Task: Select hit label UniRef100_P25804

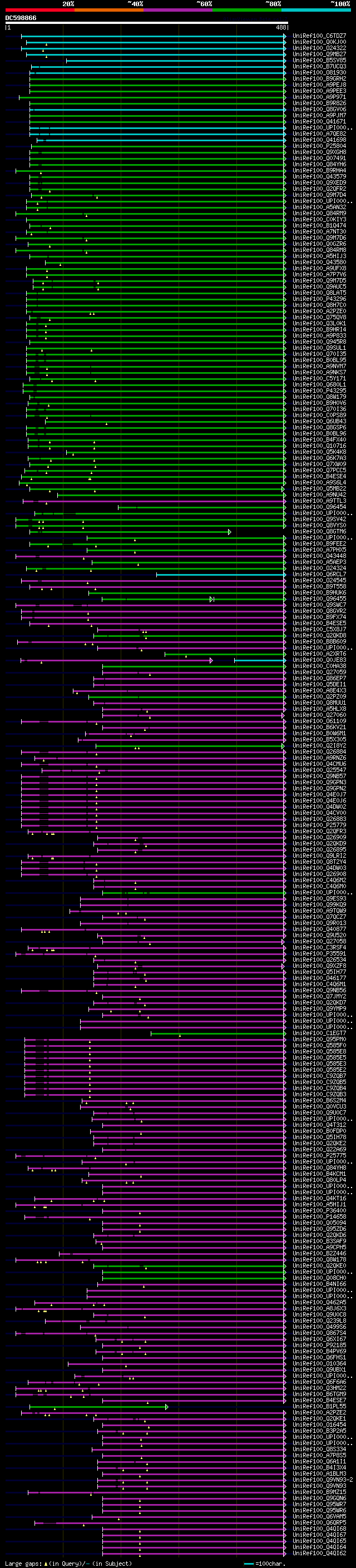Action: click(319, 146)
